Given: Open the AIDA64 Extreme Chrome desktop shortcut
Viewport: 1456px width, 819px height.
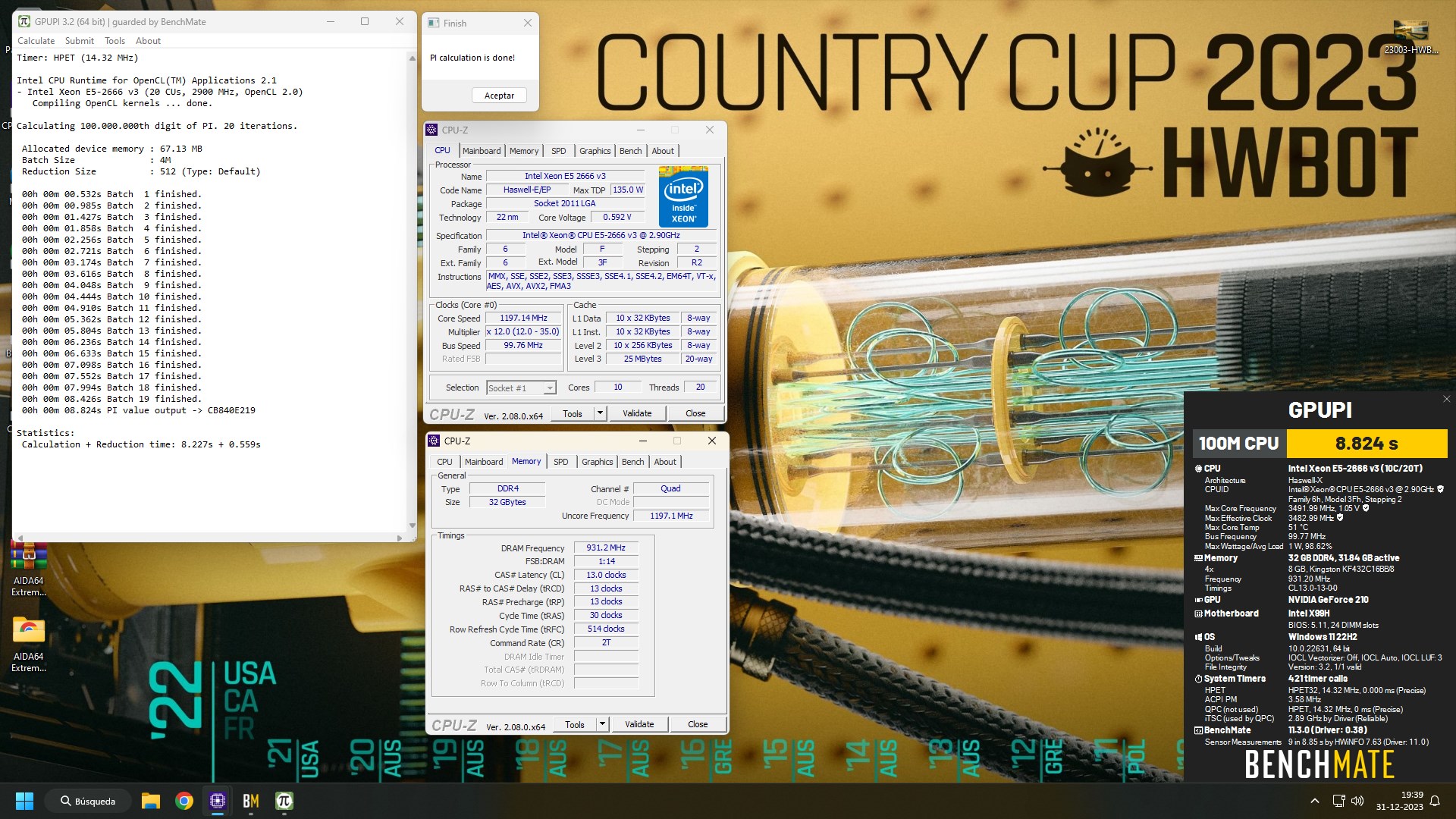Looking at the screenshot, I should 29,645.
